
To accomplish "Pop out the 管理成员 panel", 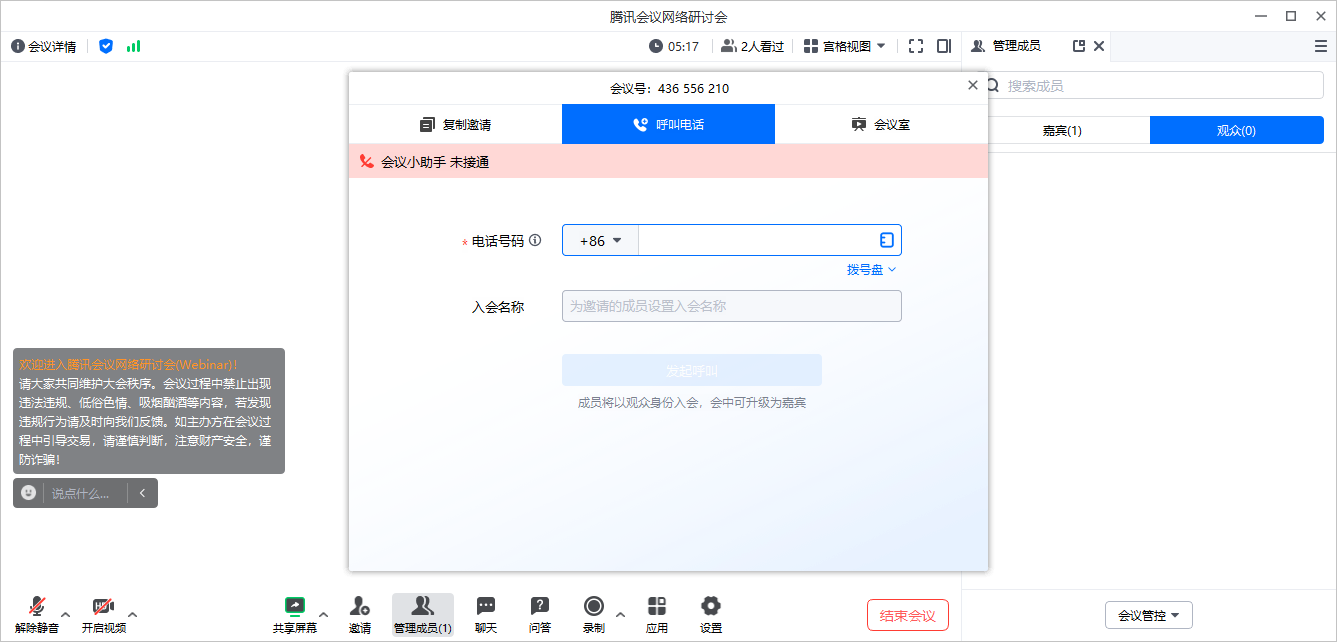I will (x=1079, y=46).
